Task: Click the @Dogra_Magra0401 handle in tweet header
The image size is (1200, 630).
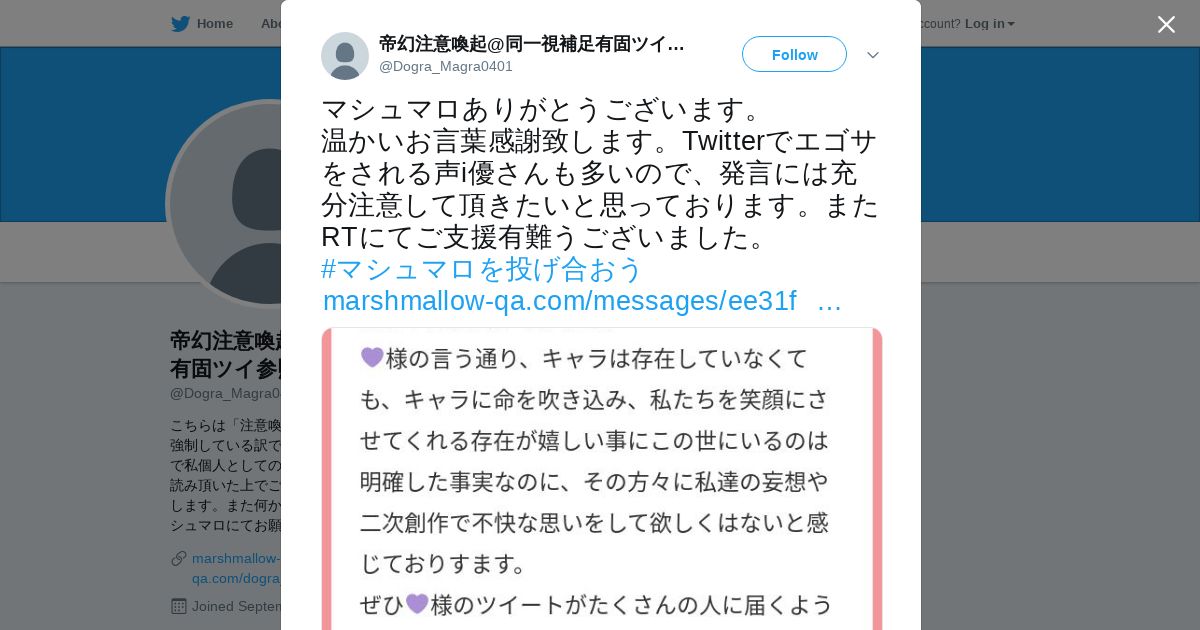Action: coord(446,66)
